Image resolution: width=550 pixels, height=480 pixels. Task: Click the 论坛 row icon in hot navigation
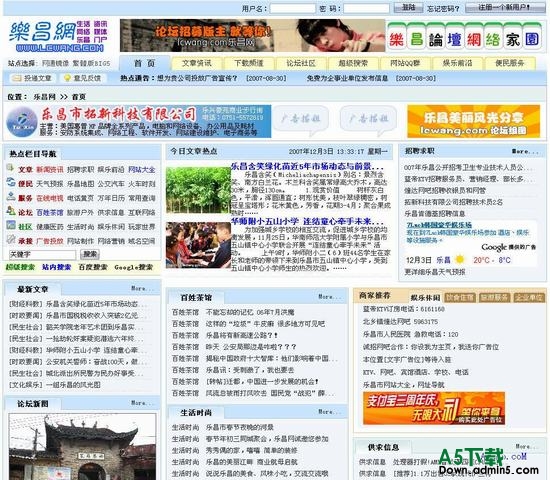pos(11,211)
